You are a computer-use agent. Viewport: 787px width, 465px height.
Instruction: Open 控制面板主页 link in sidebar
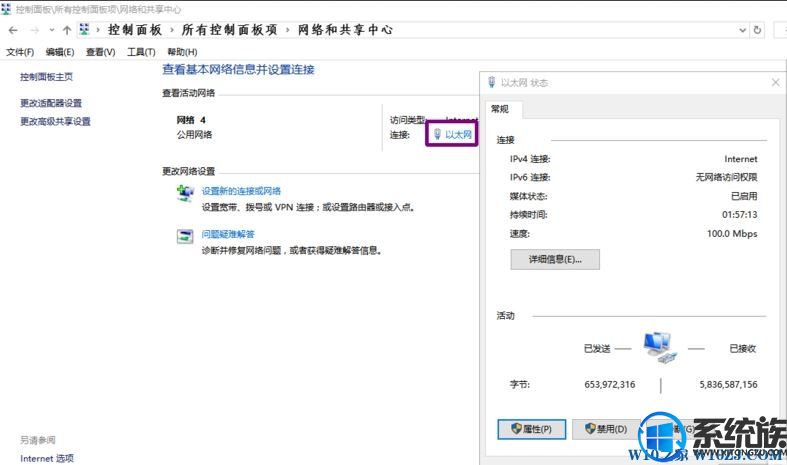pos(46,77)
